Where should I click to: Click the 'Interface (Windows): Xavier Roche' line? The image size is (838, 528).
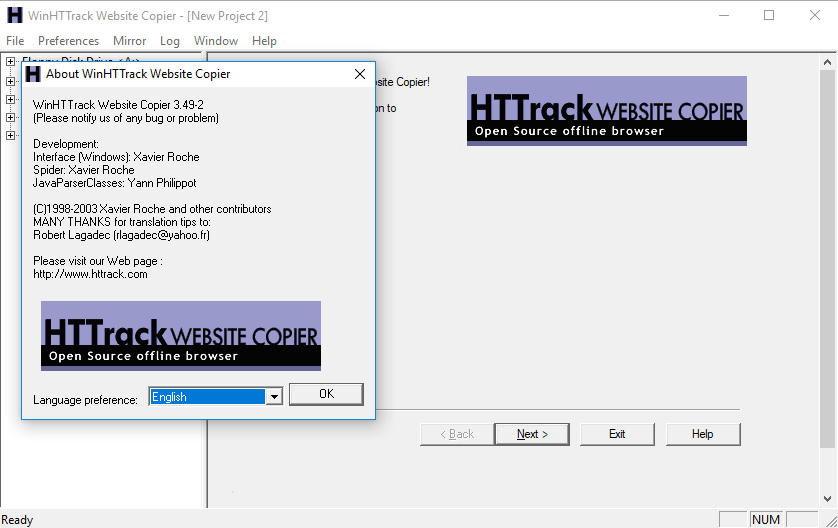click(116, 157)
